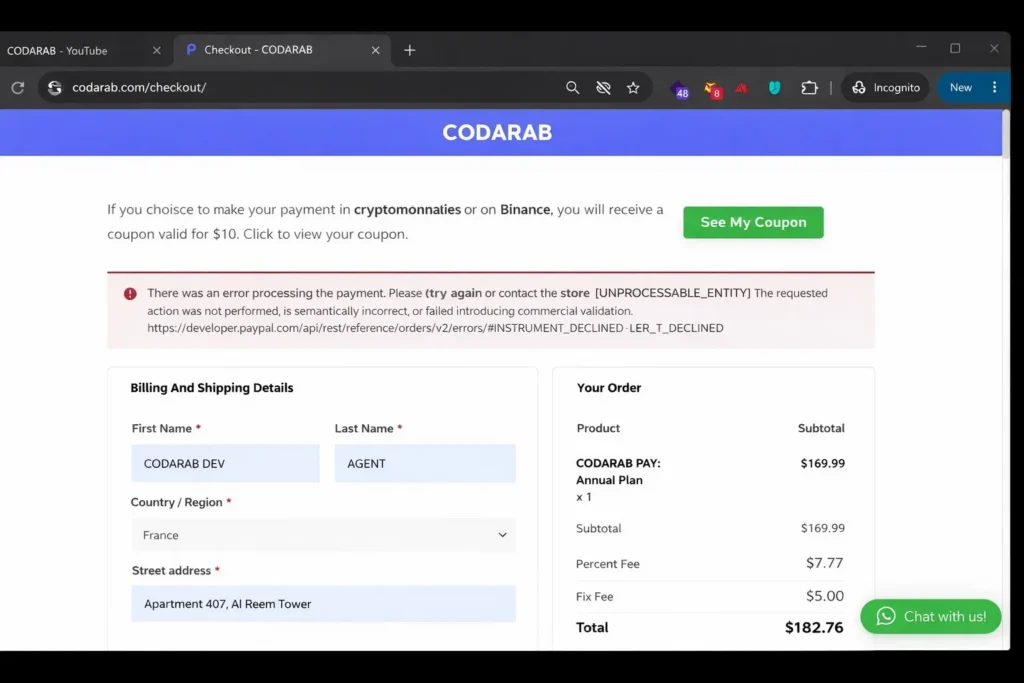Activate the WhatsApp chat icon
This screenshot has height=683, width=1024.
(887, 617)
